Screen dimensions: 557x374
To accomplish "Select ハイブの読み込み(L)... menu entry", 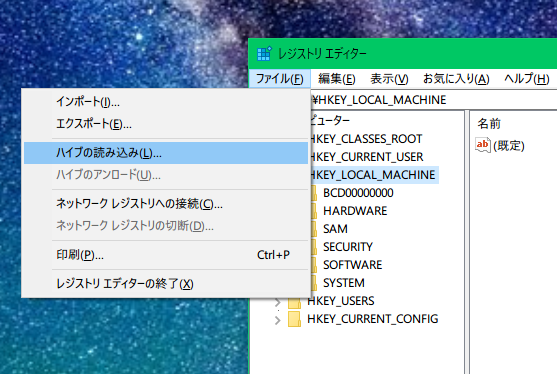I will [166, 153].
